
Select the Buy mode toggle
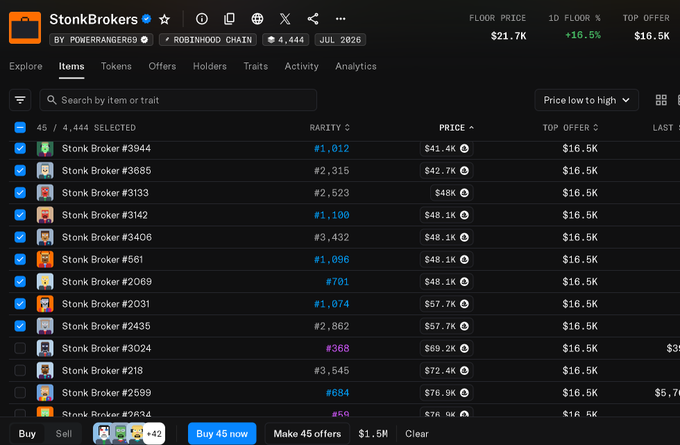click(27, 434)
